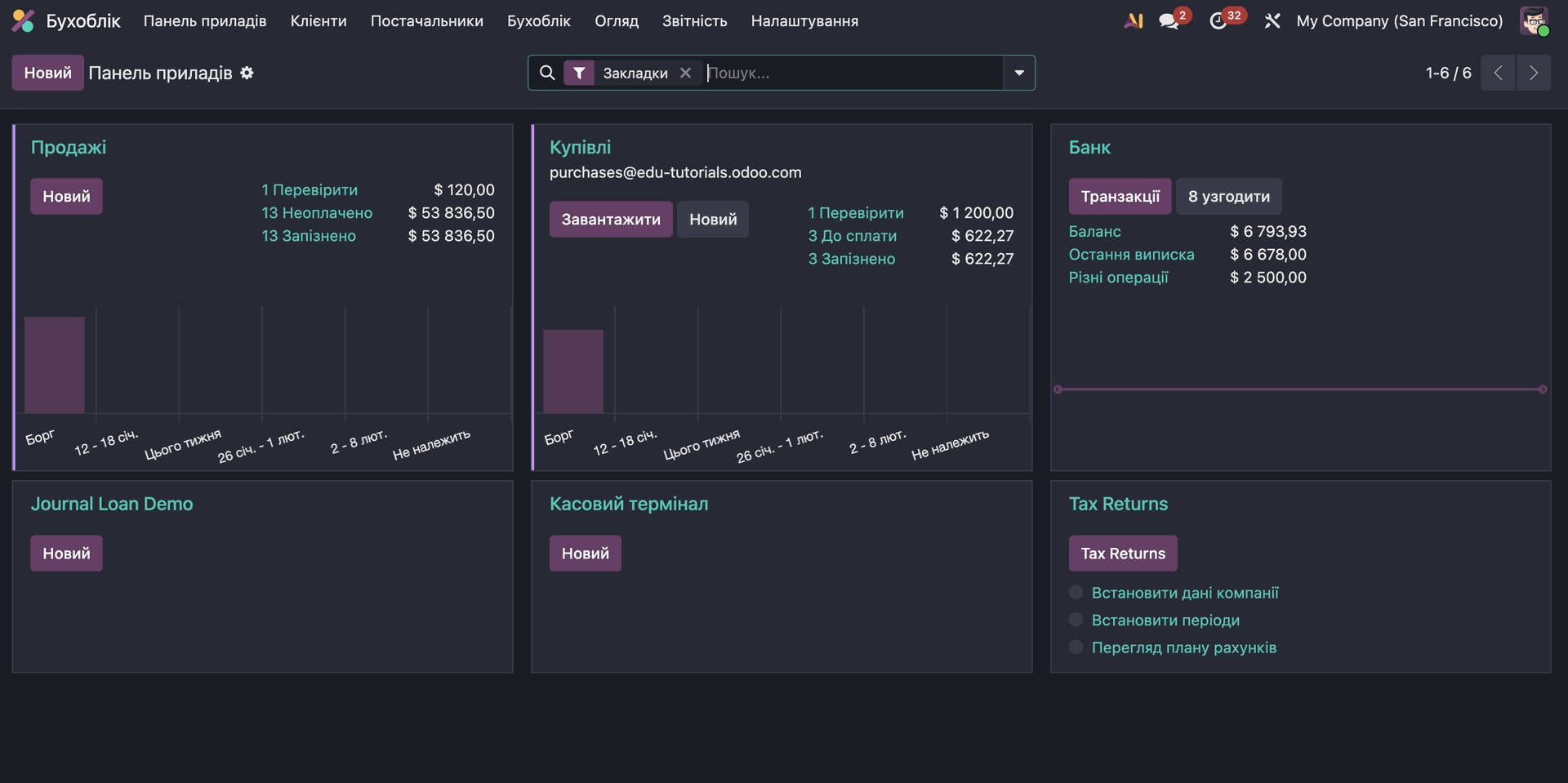Toggle the Перегляд плану рахунків step circle
This screenshot has height=783, width=1568.
[x=1076, y=647]
